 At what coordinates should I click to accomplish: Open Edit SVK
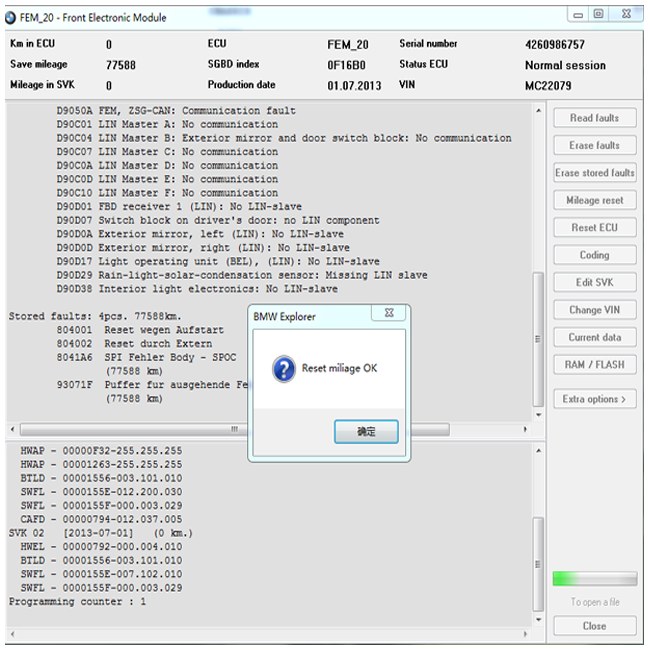click(x=595, y=283)
